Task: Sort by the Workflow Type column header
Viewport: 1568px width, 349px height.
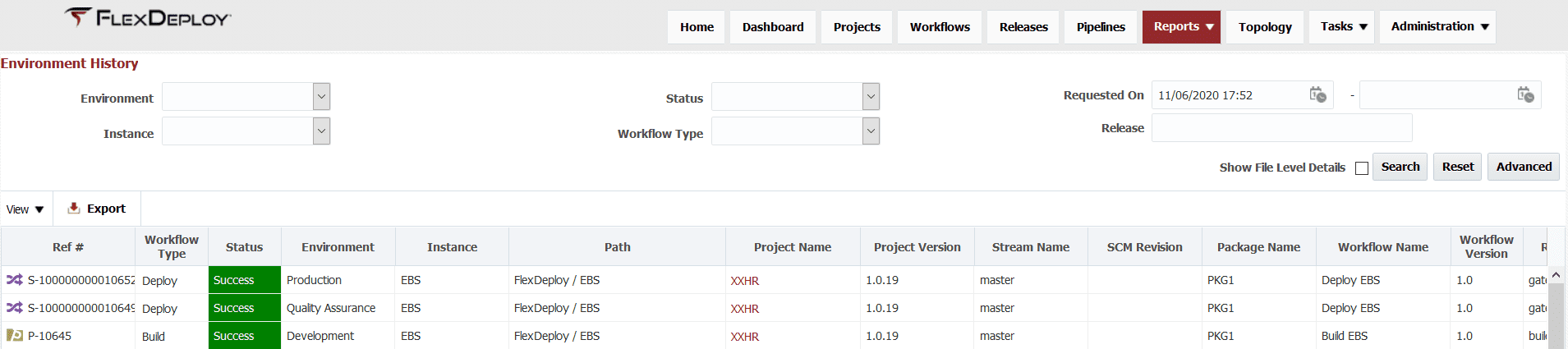Action: pyautogui.click(x=172, y=247)
